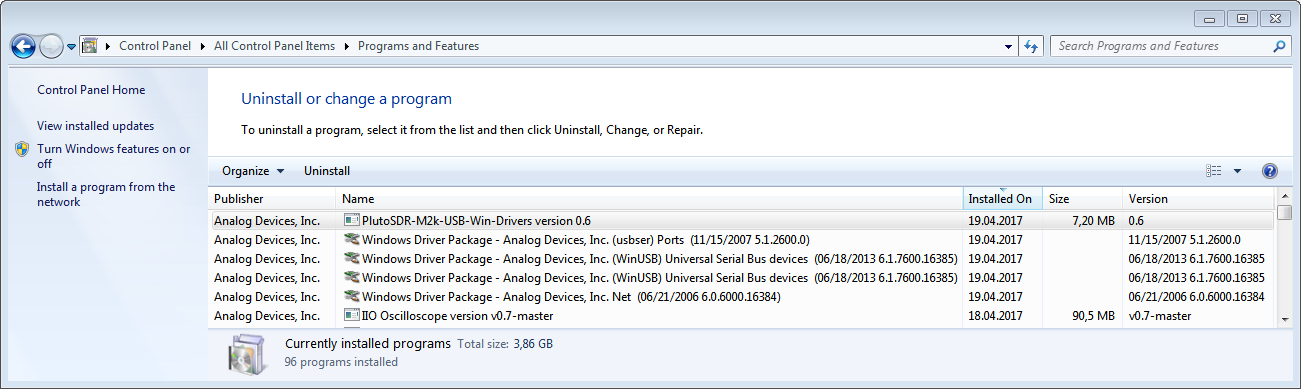
Task: Open Turn Windows features on or off
Action: 114,156
